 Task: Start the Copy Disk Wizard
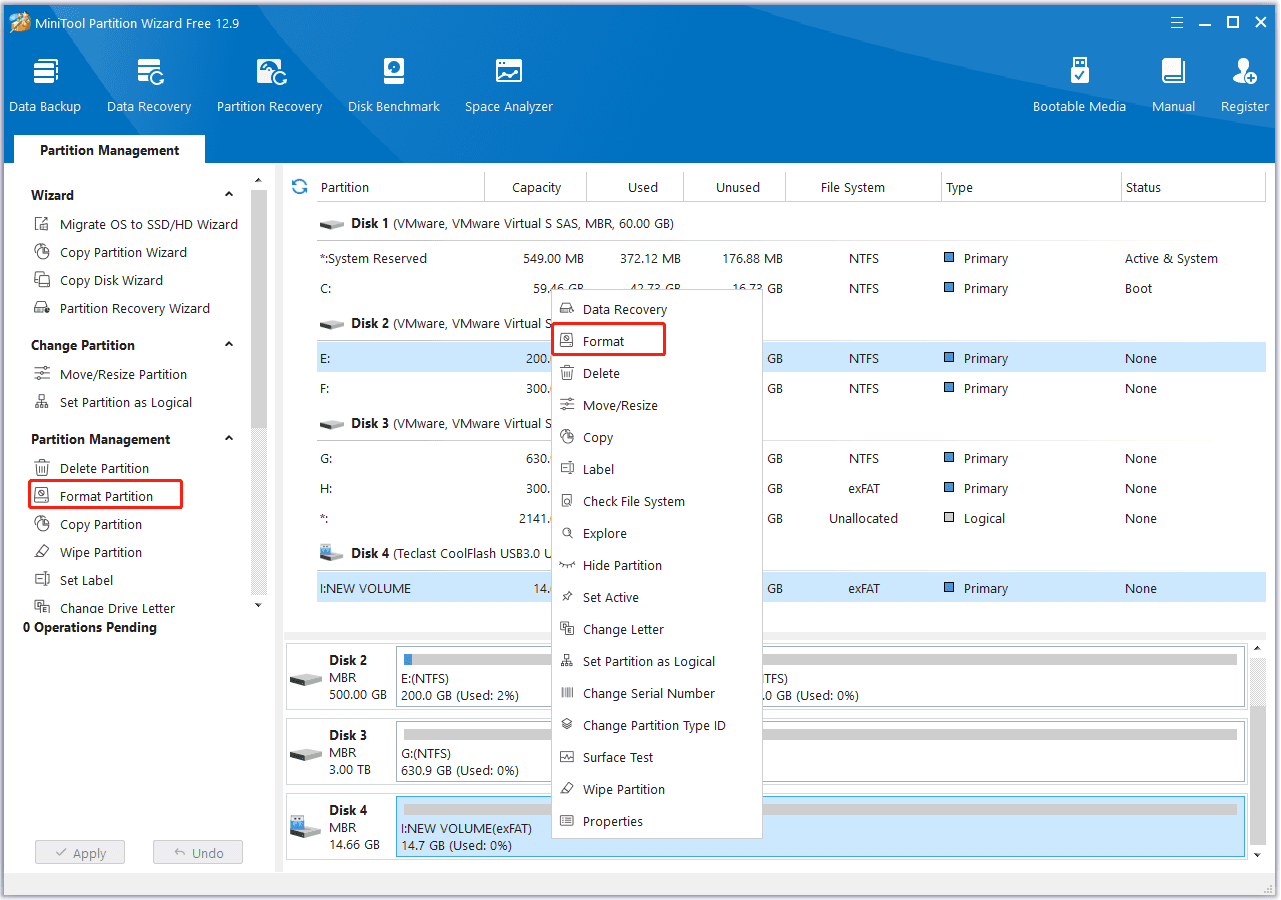click(x=98, y=280)
